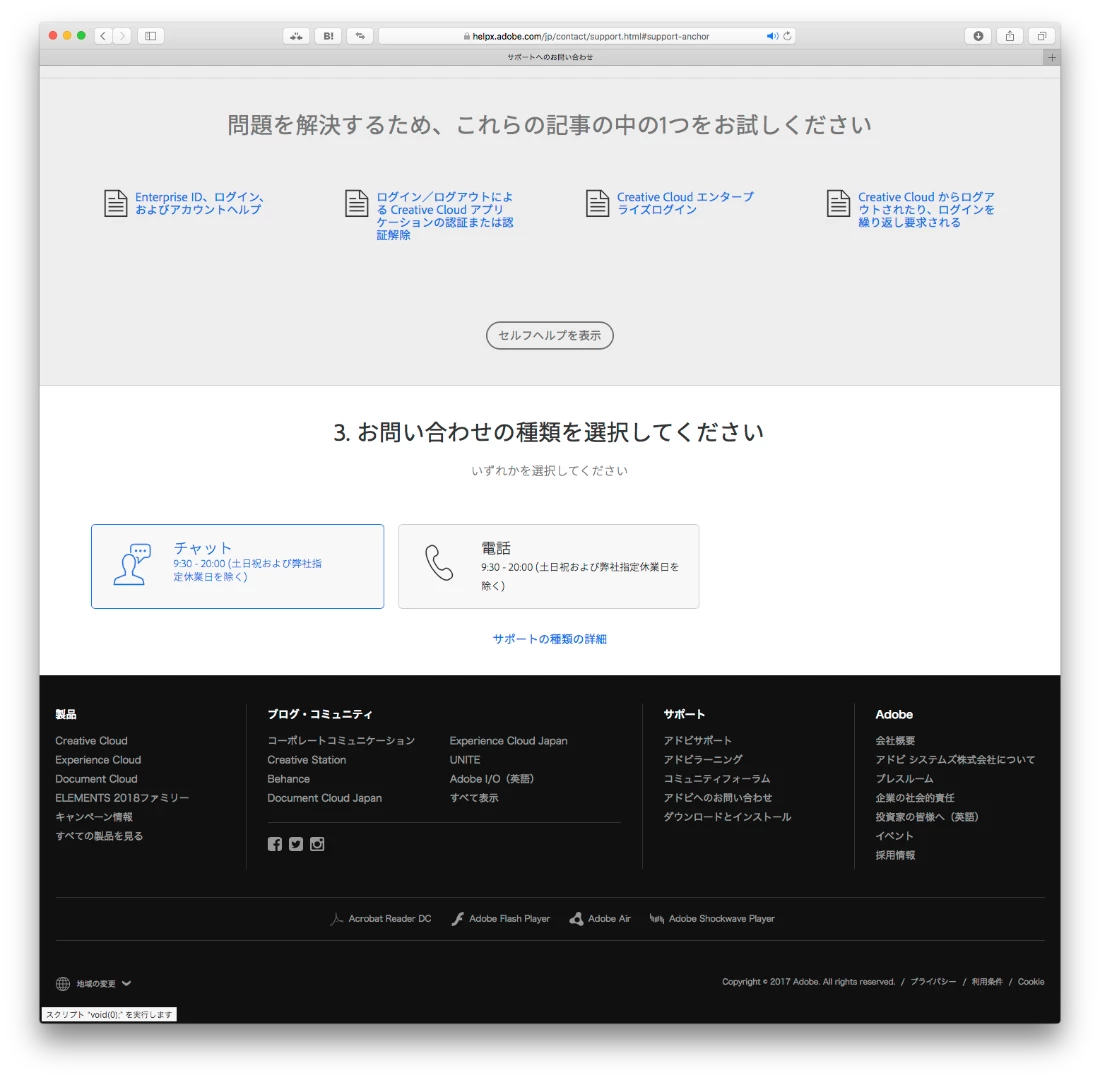
Task: Open the Experience Cloud footer link
Action: tap(98, 760)
